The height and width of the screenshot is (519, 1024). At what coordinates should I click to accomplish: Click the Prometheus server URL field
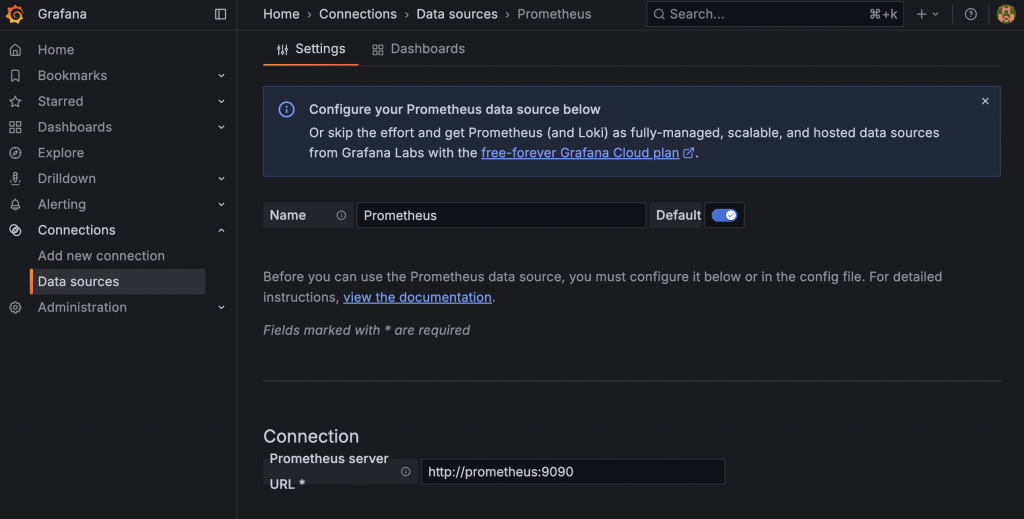[x=572, y=472]
